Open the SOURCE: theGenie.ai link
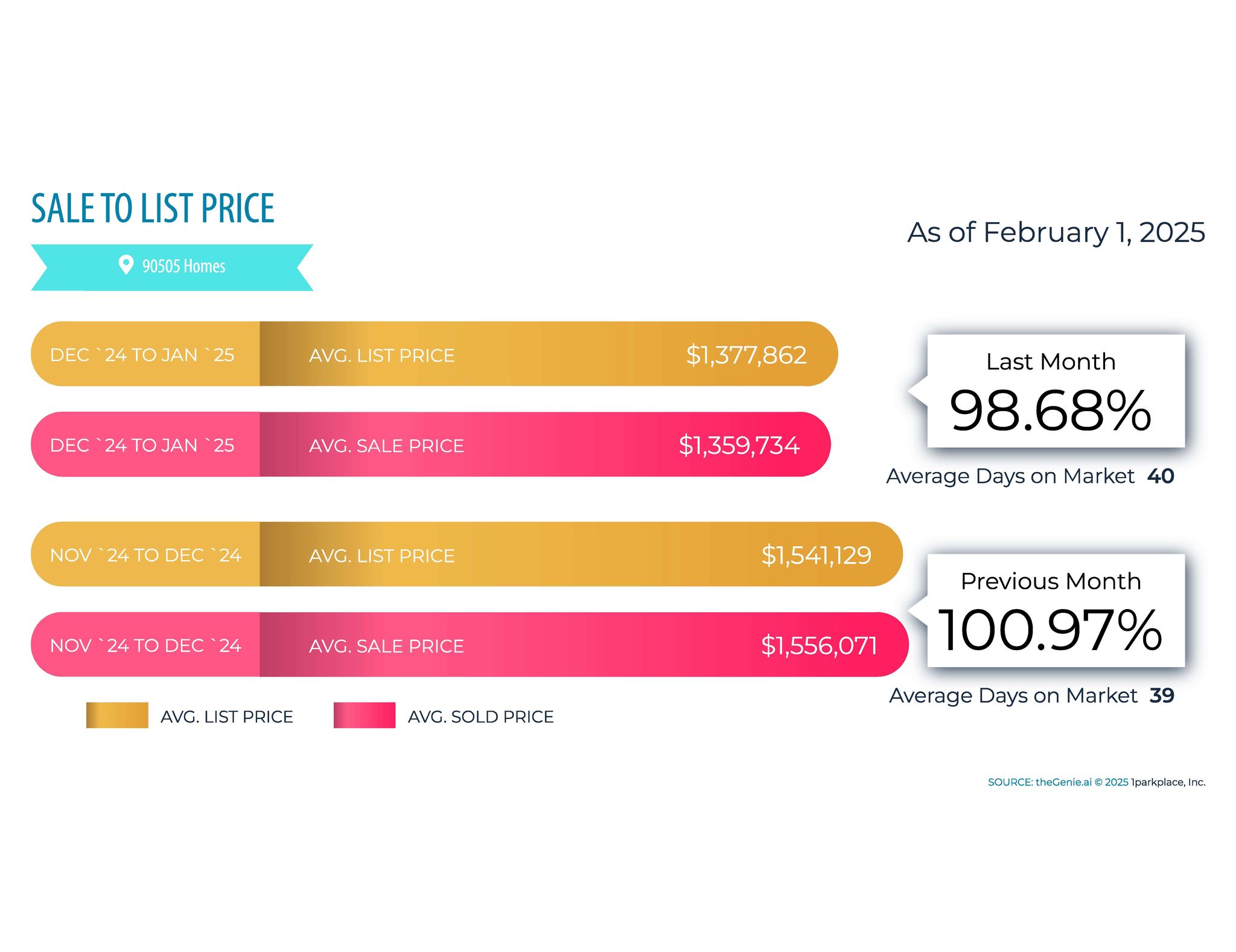 [x=1039, y=782]
